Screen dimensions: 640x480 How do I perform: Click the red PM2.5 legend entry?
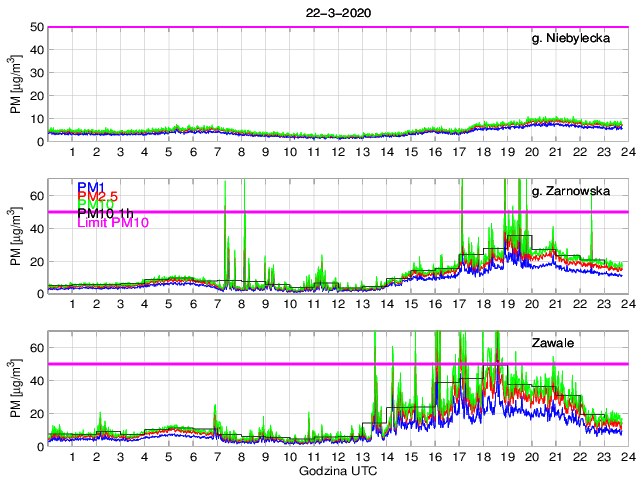(x=99, y=199)
